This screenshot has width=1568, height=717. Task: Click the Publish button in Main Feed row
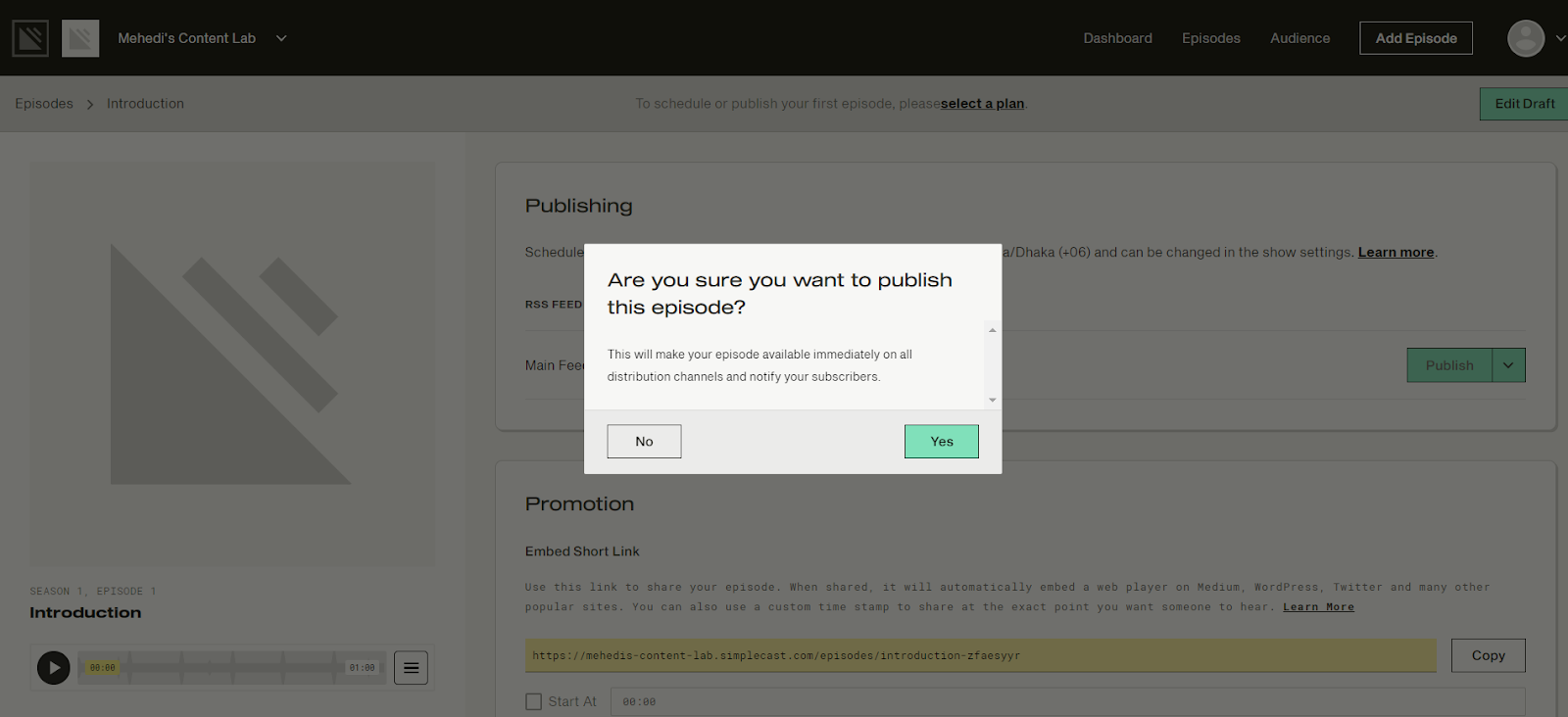(x=1449, y=365)
